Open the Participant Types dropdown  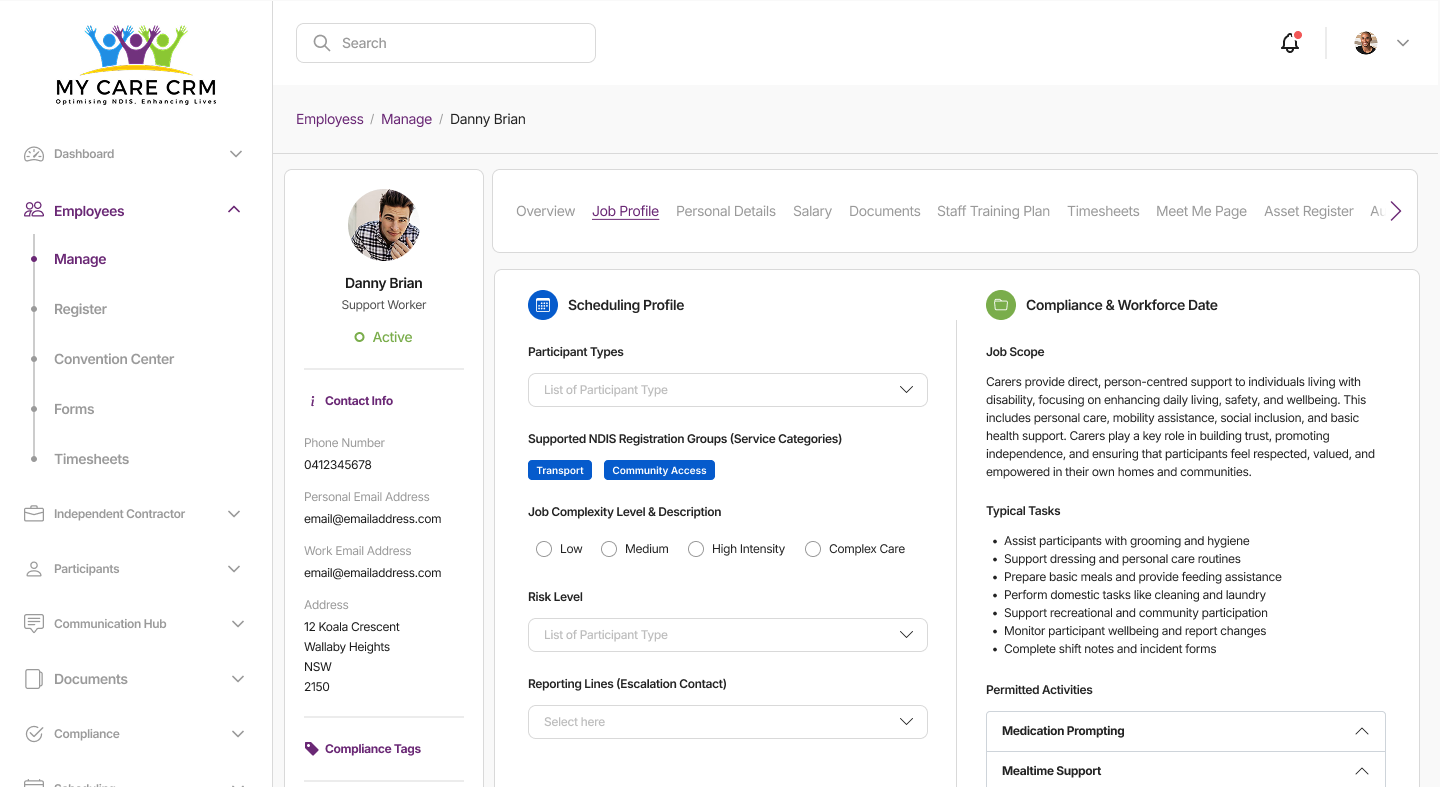coord(728,390)
